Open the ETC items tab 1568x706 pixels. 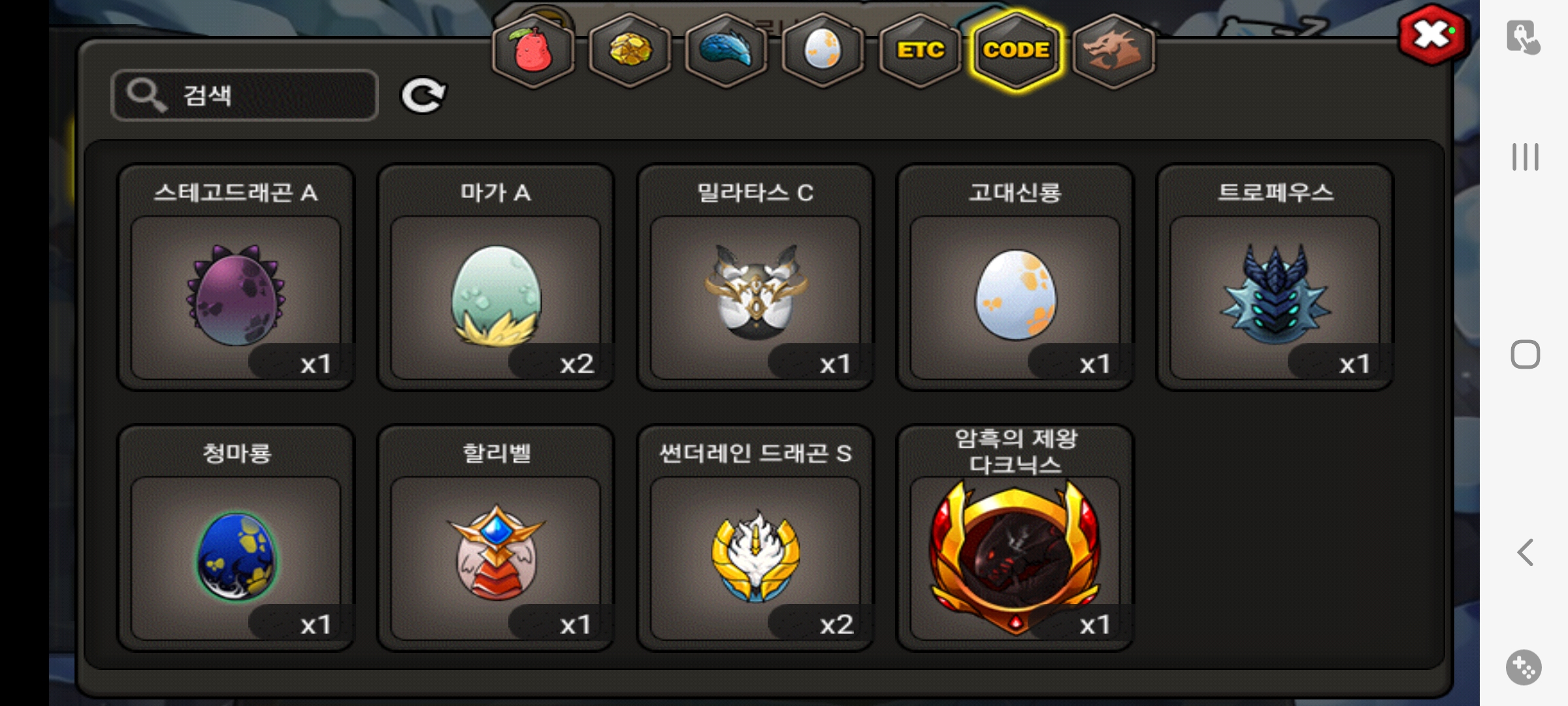point(920,51)
